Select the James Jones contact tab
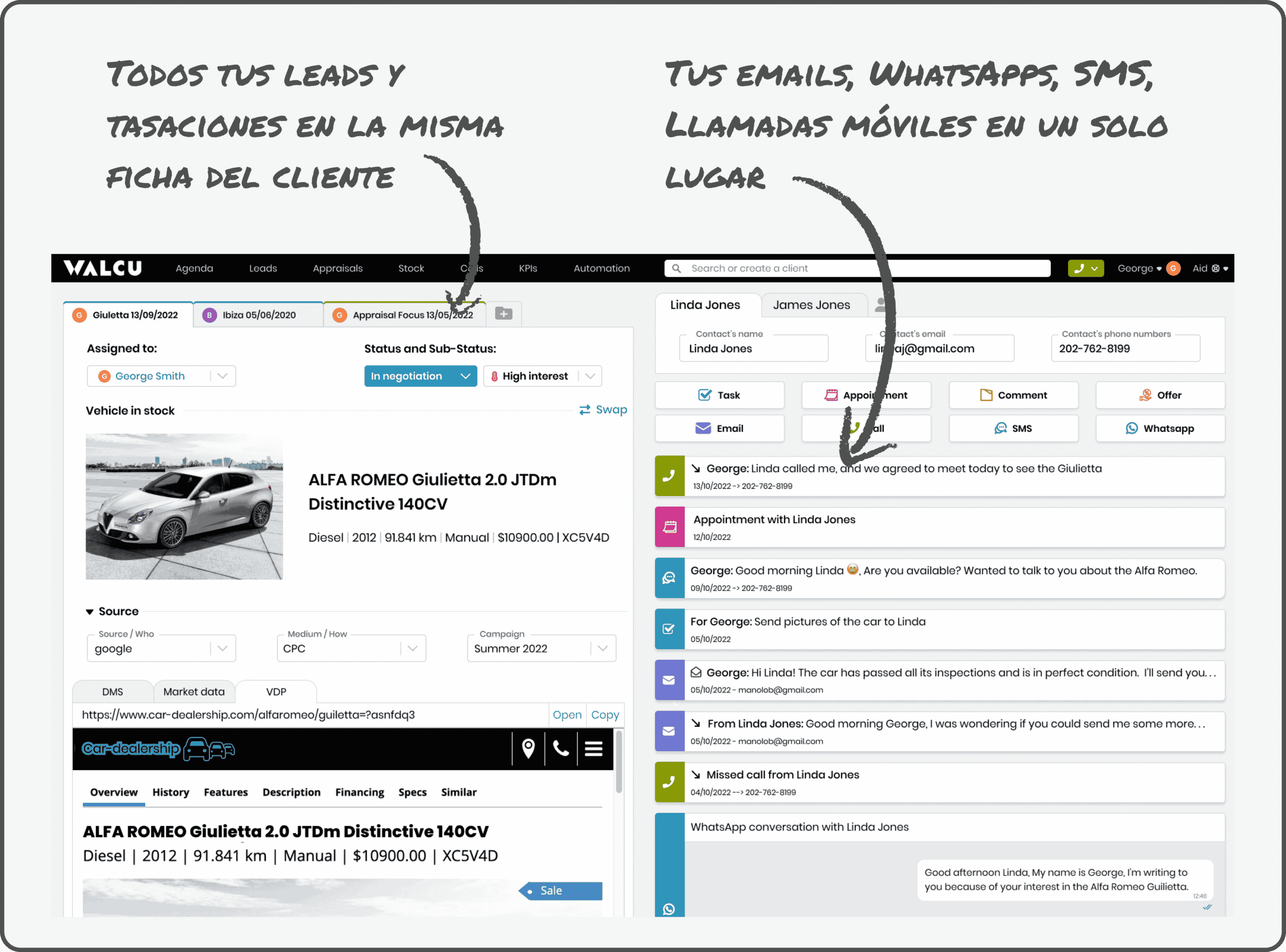 pos(812,305)
